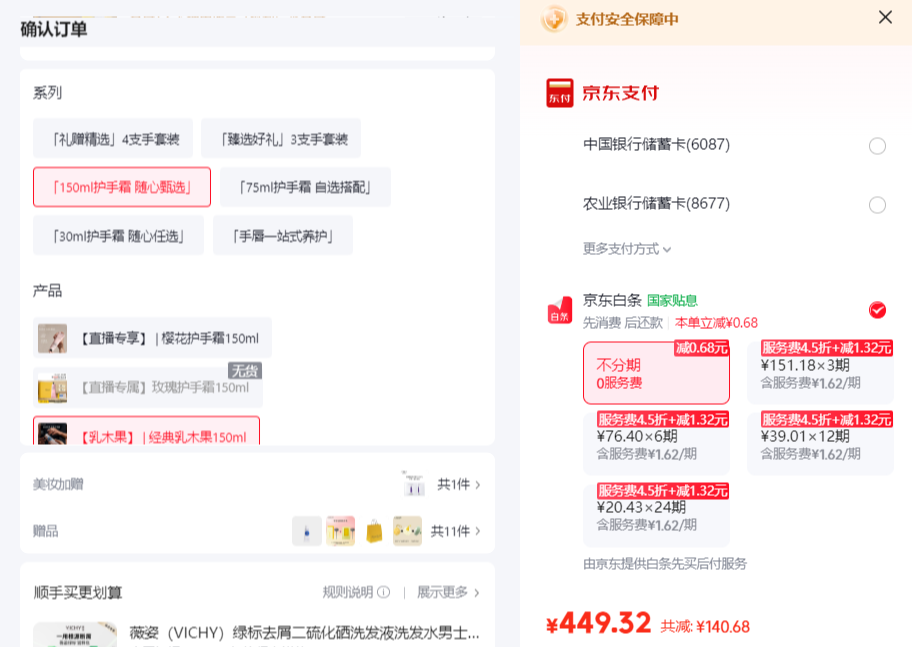912x647 pixels.
Task: Expand 美妆加赠 共1件 chevron
Action: (478, 485)
